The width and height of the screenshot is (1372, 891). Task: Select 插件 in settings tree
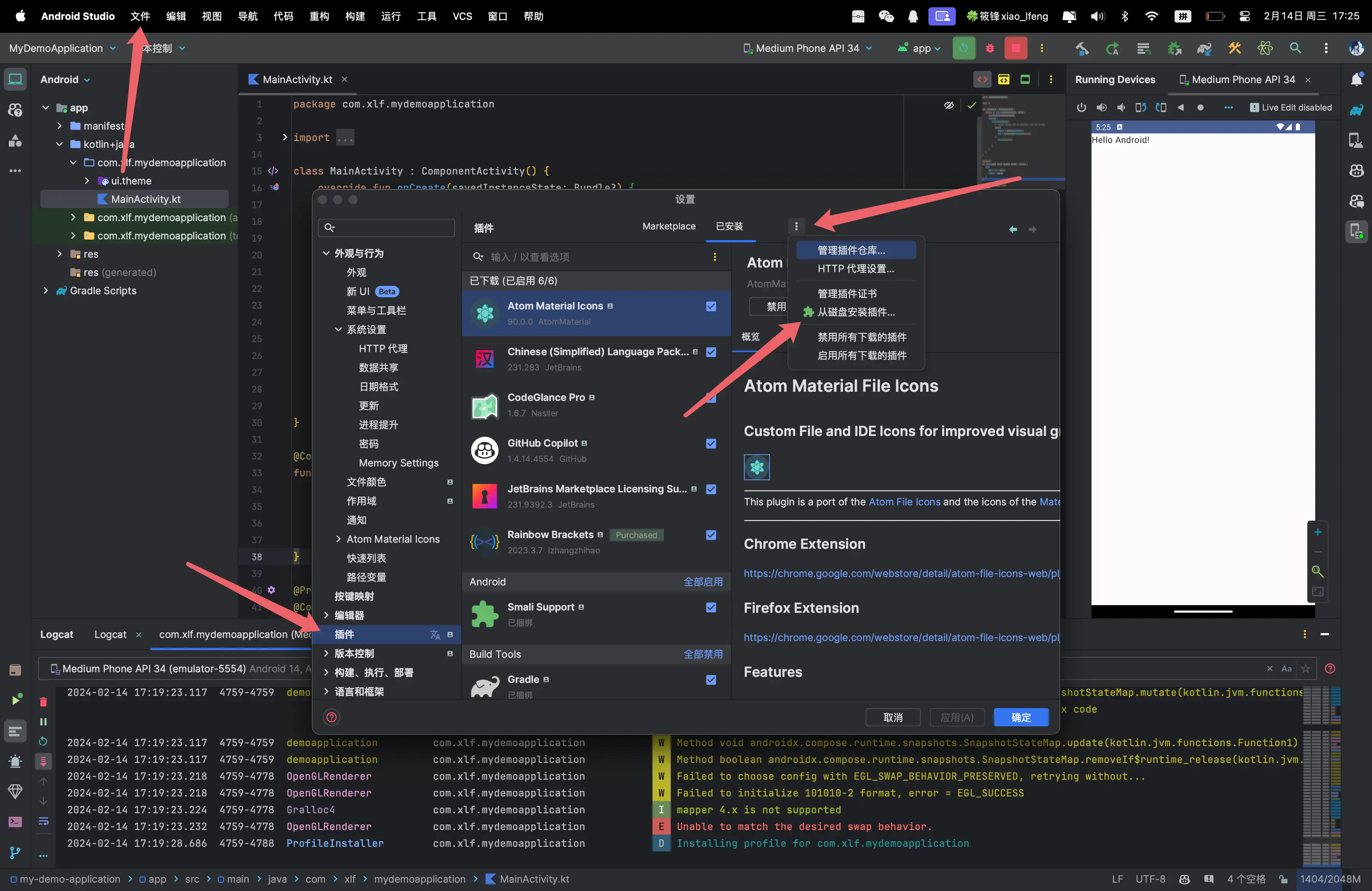point(386,635)
